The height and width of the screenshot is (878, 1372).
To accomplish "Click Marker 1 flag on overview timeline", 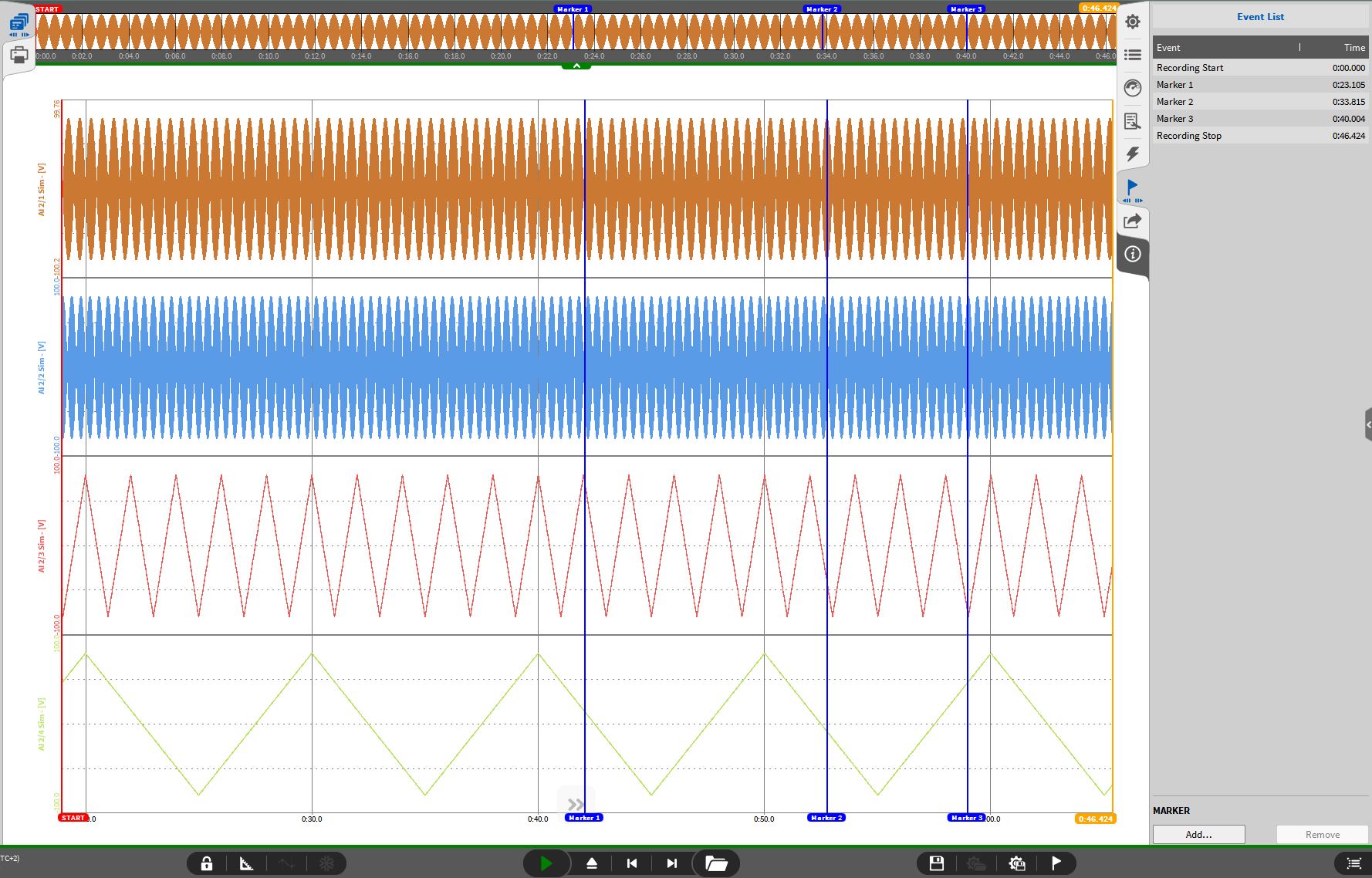I will (573, 9).
